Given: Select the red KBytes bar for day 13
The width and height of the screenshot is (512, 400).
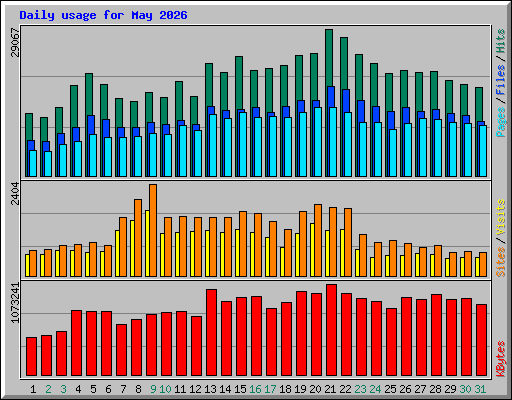Looking at the screenshot, I should 211,333.
